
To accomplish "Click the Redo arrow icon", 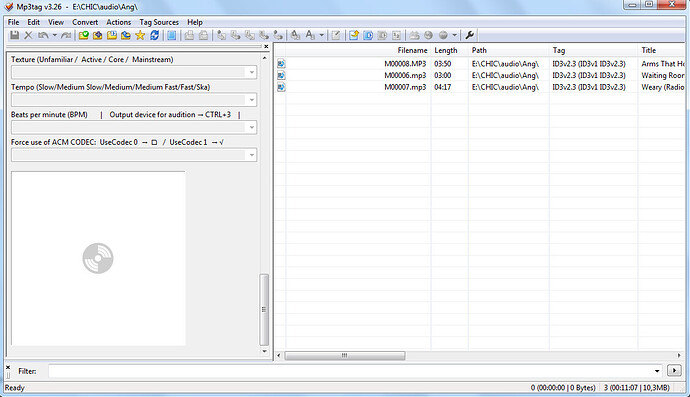I will click(66, 35).
